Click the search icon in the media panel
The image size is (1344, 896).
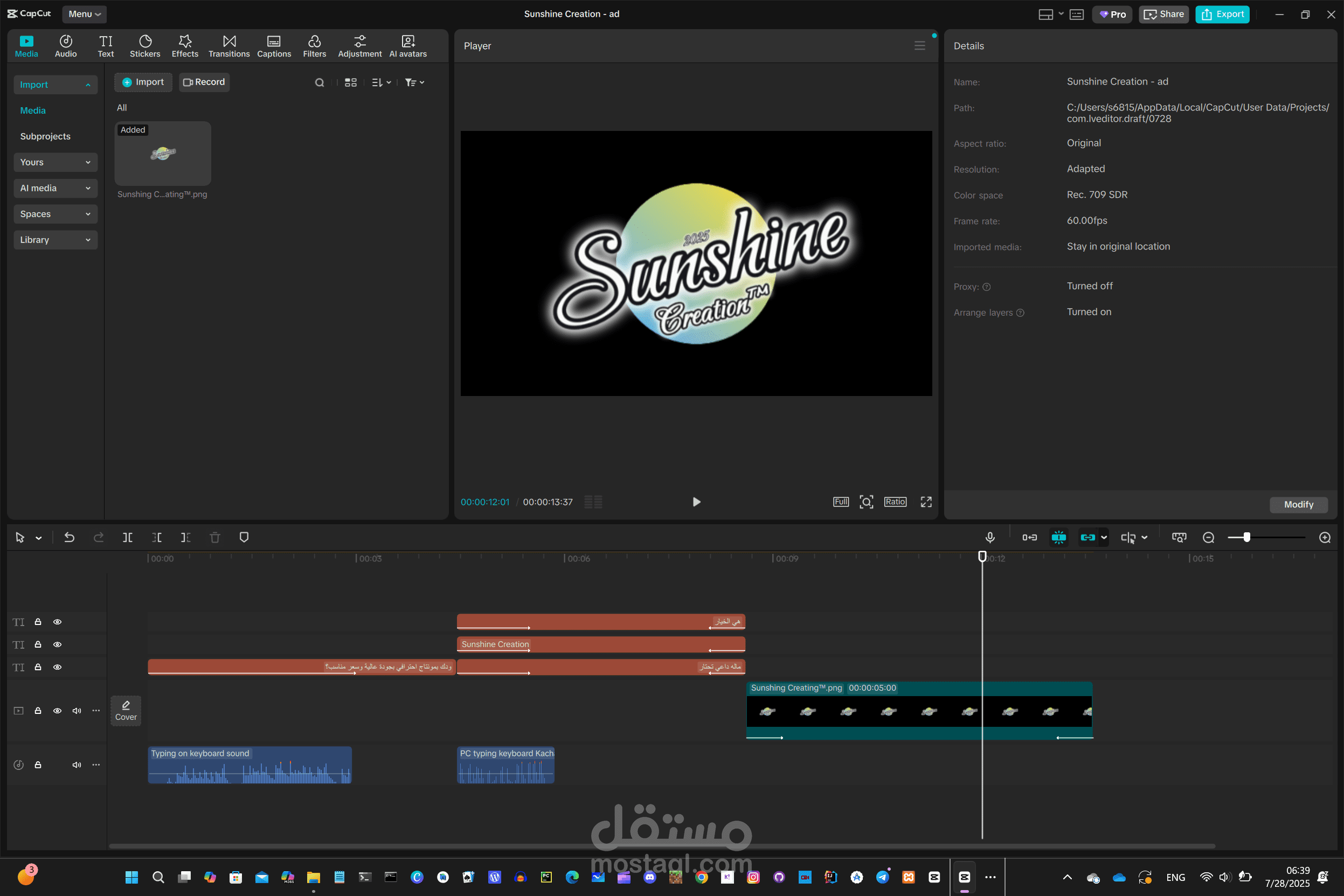click(320, 82)
